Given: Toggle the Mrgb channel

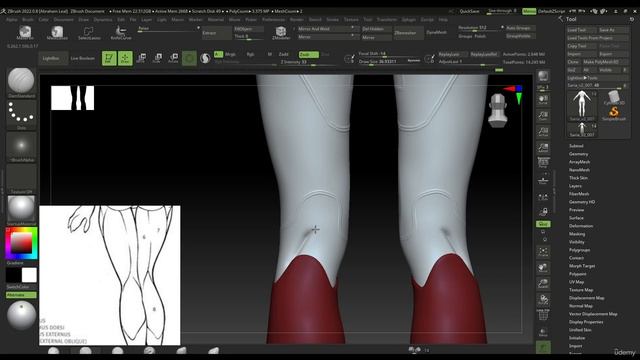Looking at the screenshot, I should (x=230, y=54).
